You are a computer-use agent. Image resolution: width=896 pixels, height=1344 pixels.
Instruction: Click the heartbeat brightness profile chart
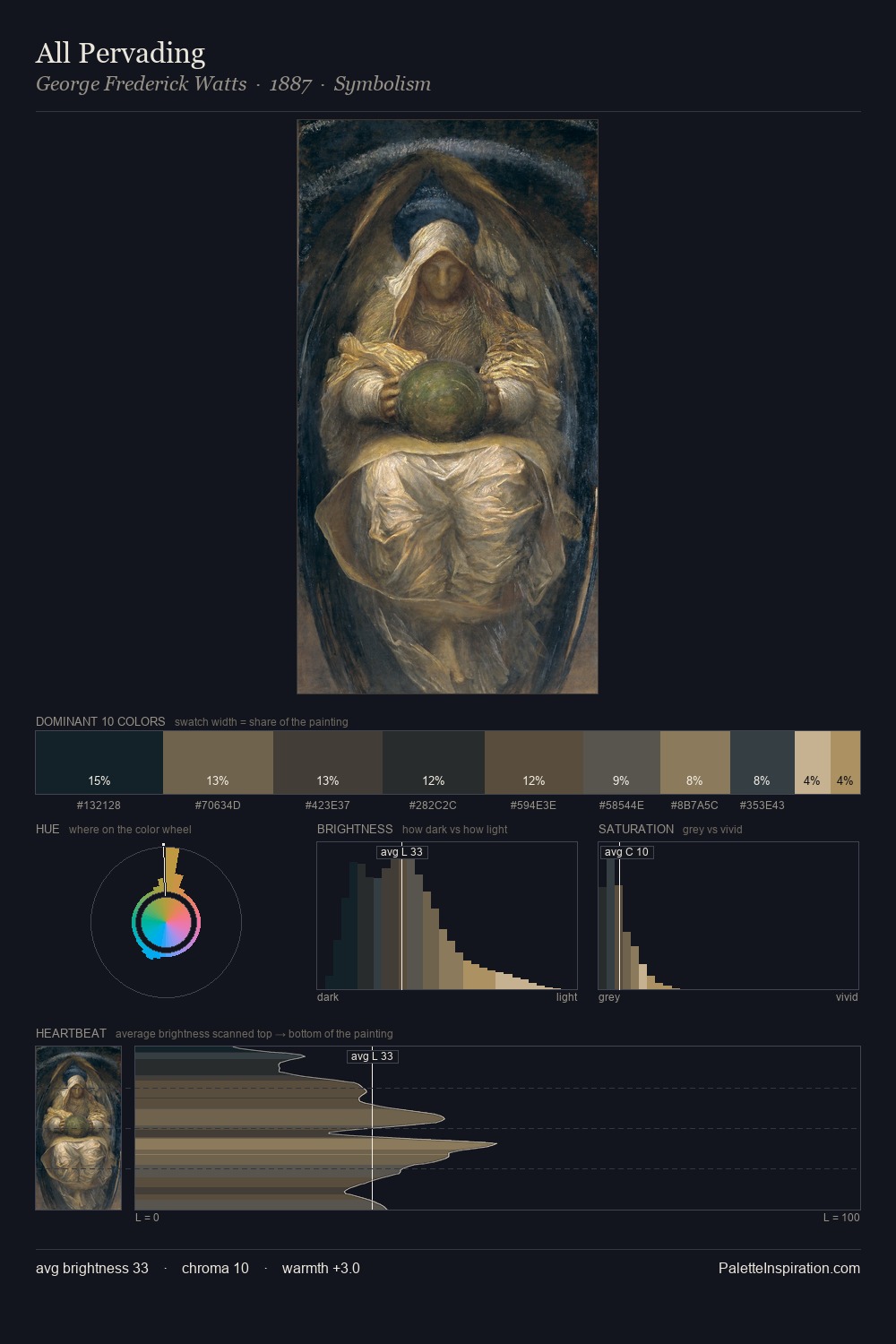(x=497, y=1128)
